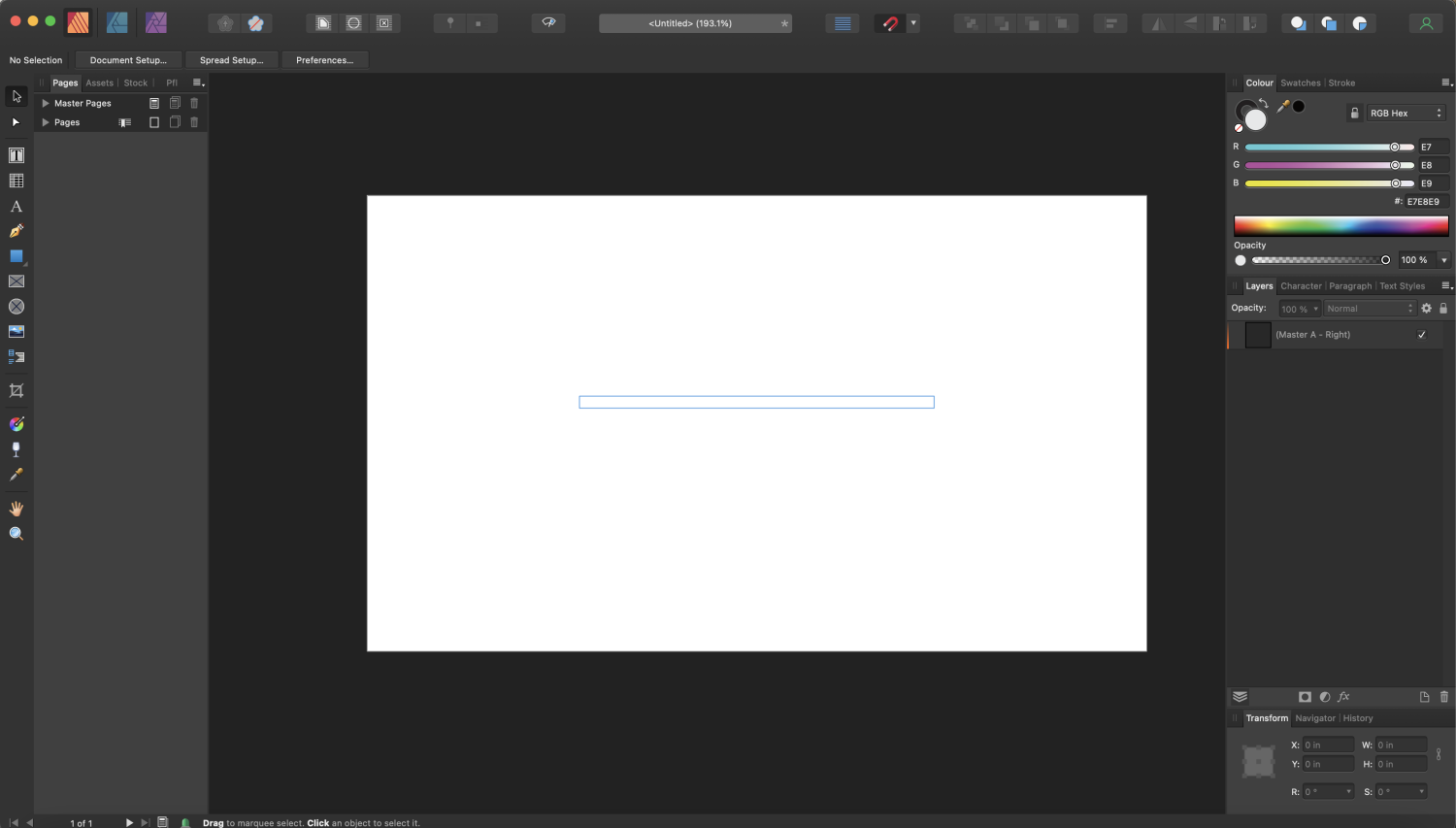The height and width of the screenshot is (828, 1456).
Task: Open the Character panel tab
Action: coord(1301,285)
